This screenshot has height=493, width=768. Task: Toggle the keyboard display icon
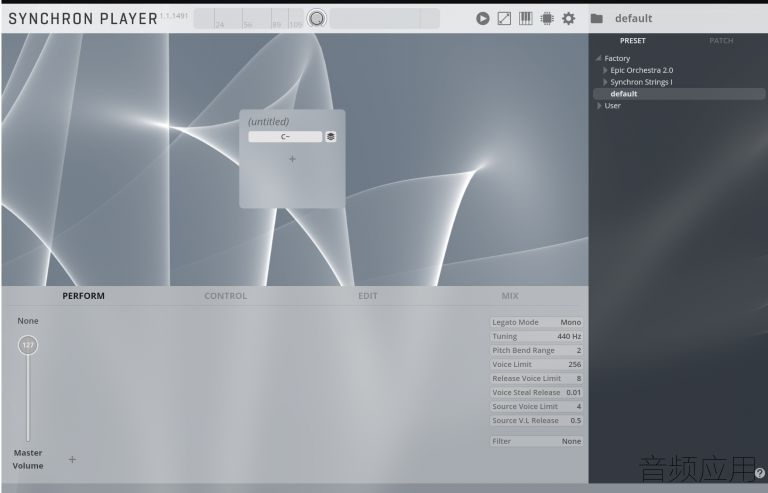click(x=526, y=19)
